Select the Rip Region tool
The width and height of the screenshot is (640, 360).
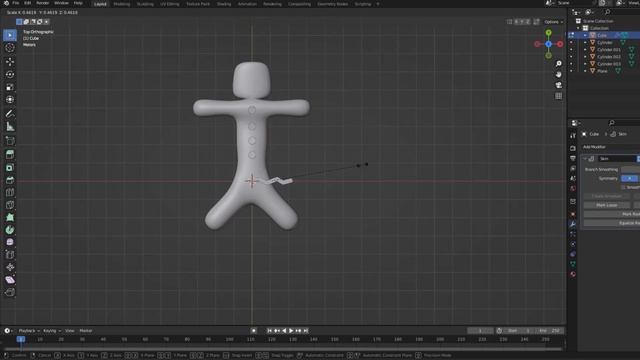click(10, 292)
